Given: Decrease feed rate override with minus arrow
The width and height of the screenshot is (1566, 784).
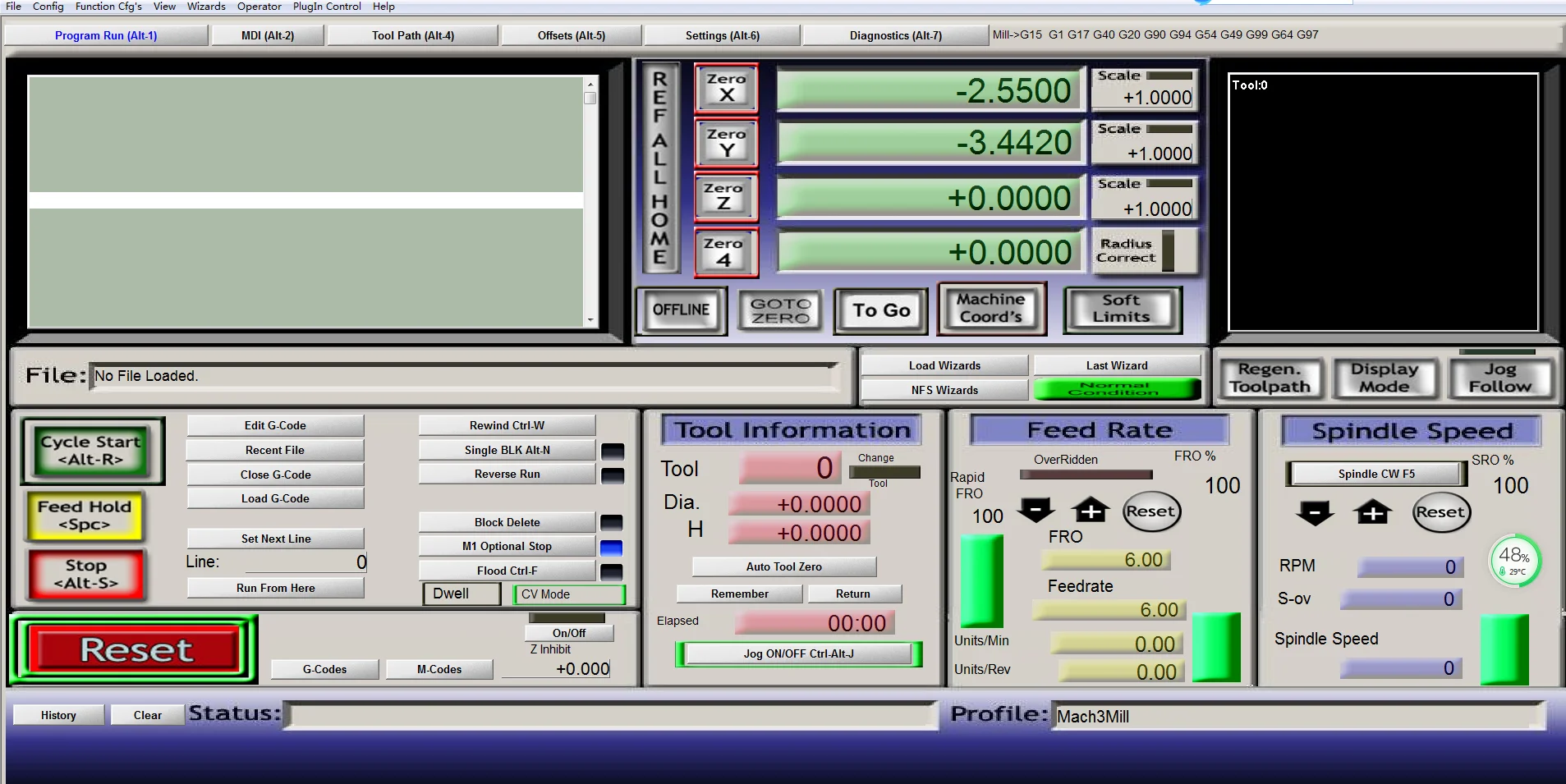Looking at the screenshot, I should point(1036,511).
